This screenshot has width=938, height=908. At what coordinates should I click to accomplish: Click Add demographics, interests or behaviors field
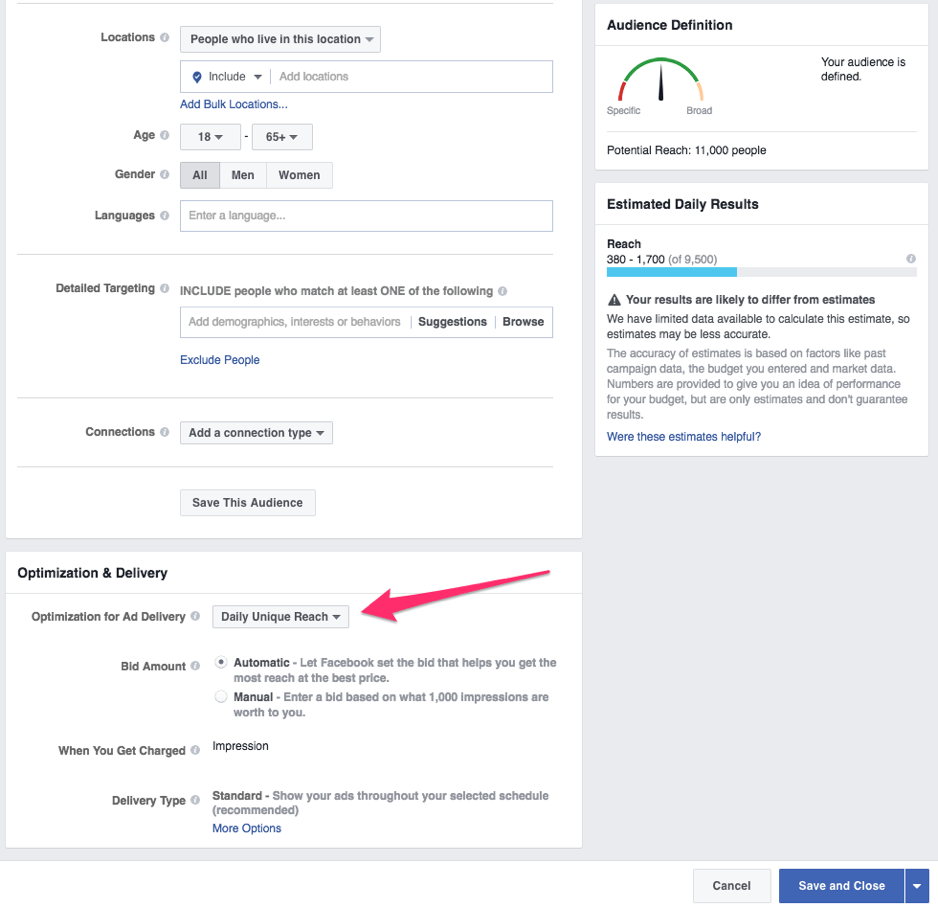[x=294, y=322]
